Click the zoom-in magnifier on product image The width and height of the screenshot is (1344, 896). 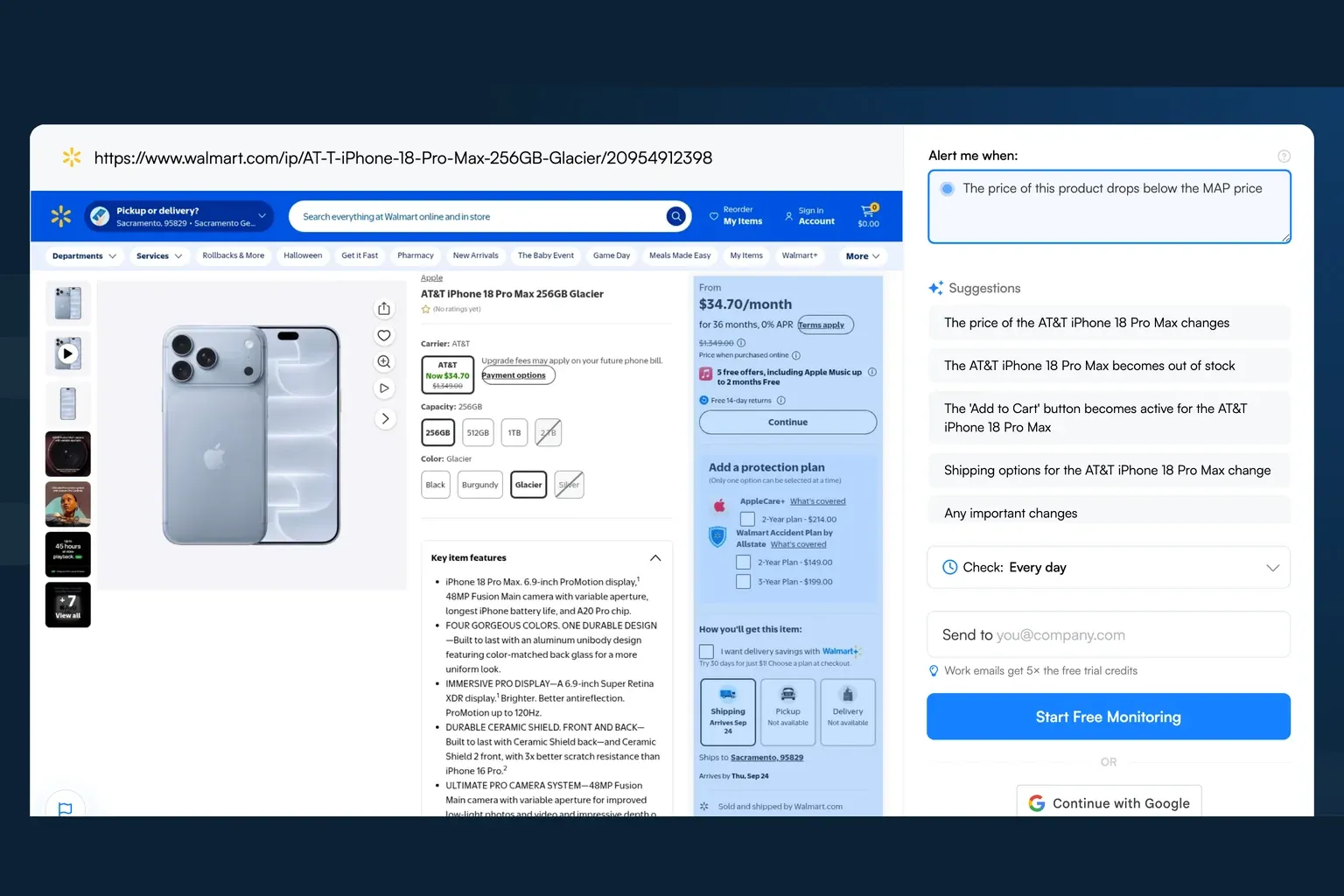(x=384, y=361)
